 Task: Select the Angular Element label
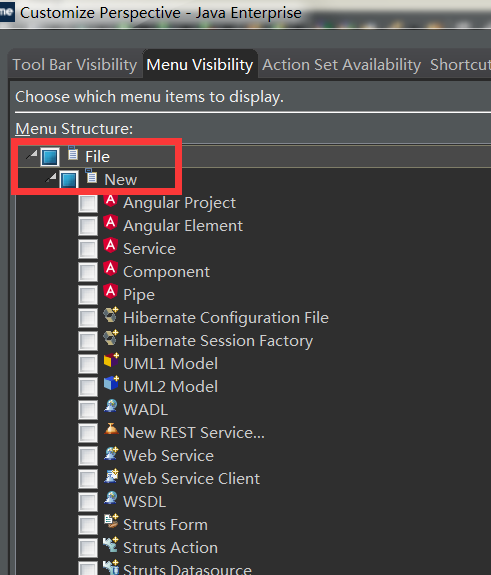(x=183, y=226)
